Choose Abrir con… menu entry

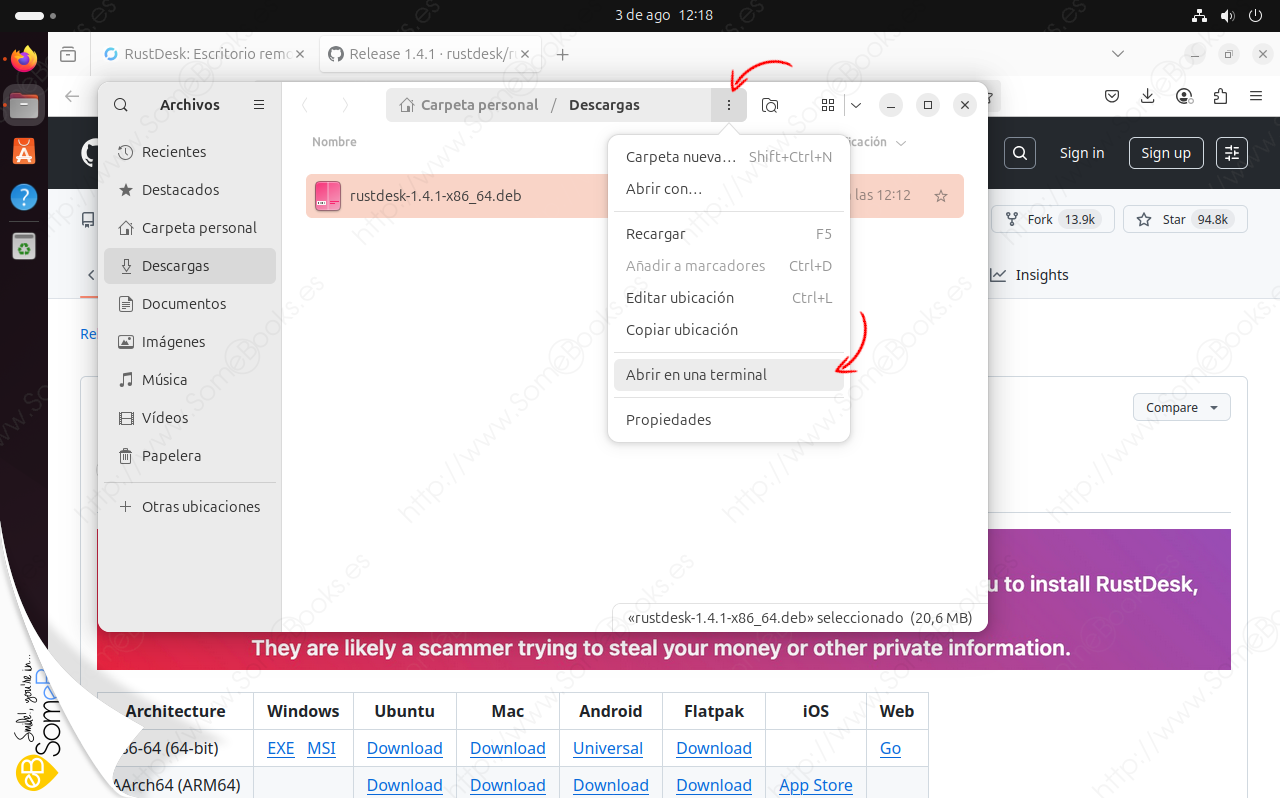(x=729, y=189)
